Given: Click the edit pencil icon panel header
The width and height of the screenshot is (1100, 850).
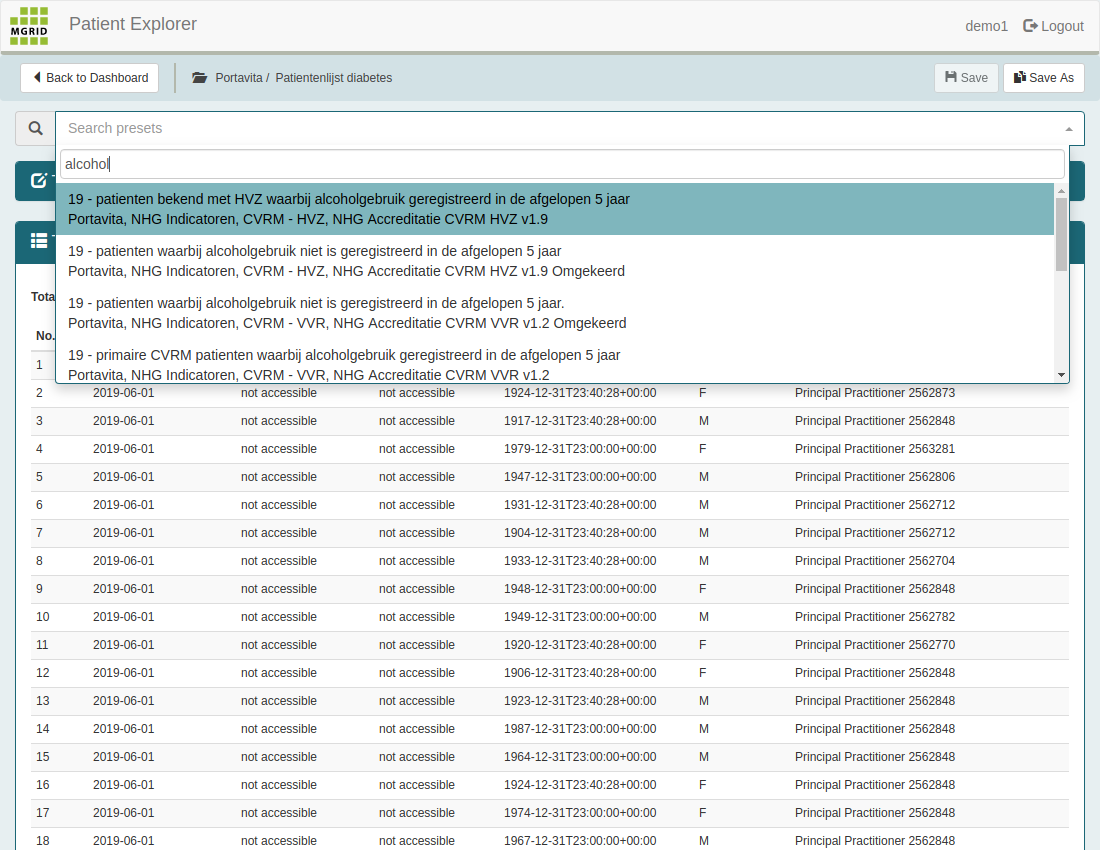Looking at the screenshot, I should point(39,181).
